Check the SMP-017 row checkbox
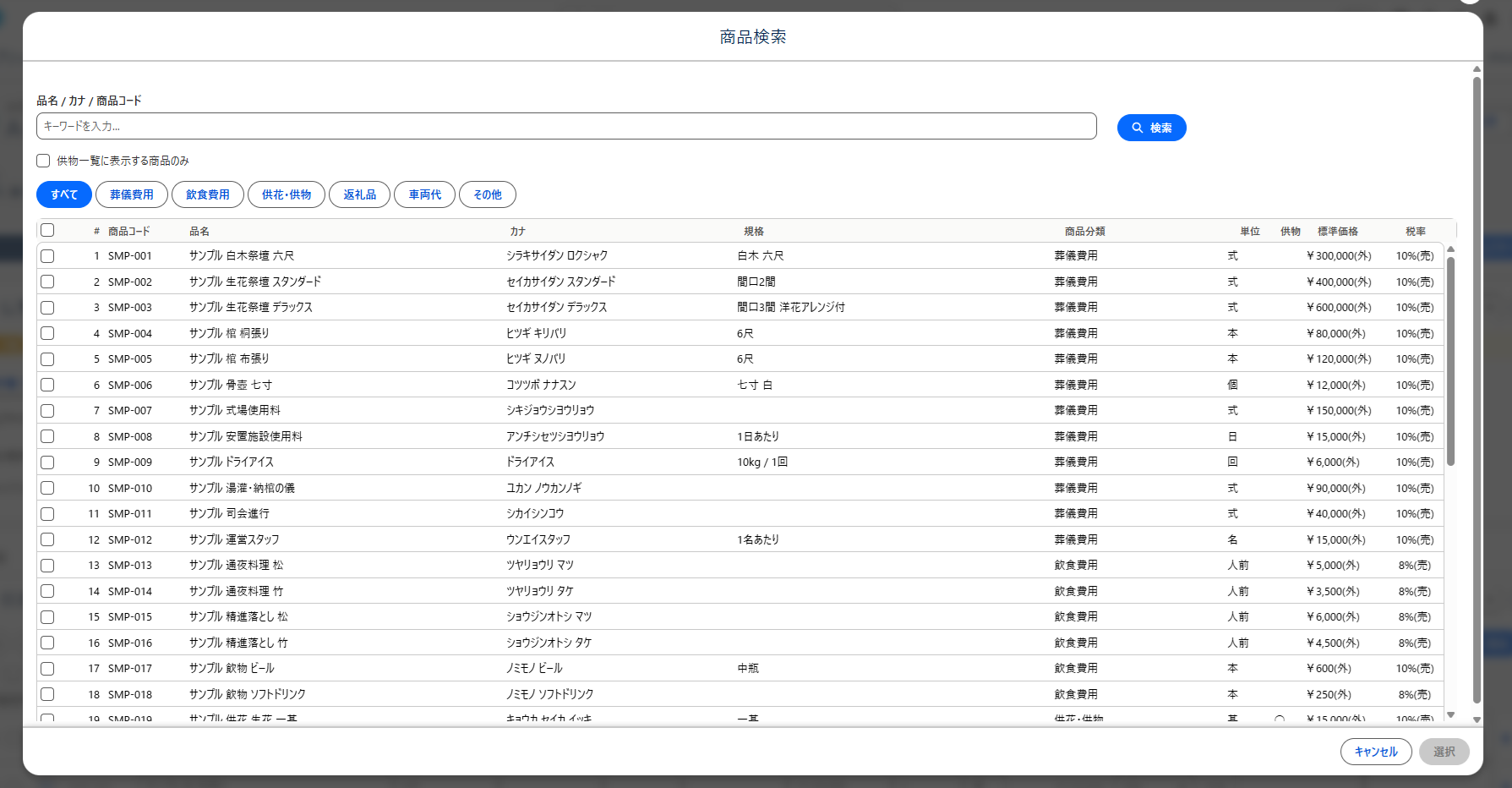Image resolution: width=1512 pixels, height=788 pixels. click(47, 669)
